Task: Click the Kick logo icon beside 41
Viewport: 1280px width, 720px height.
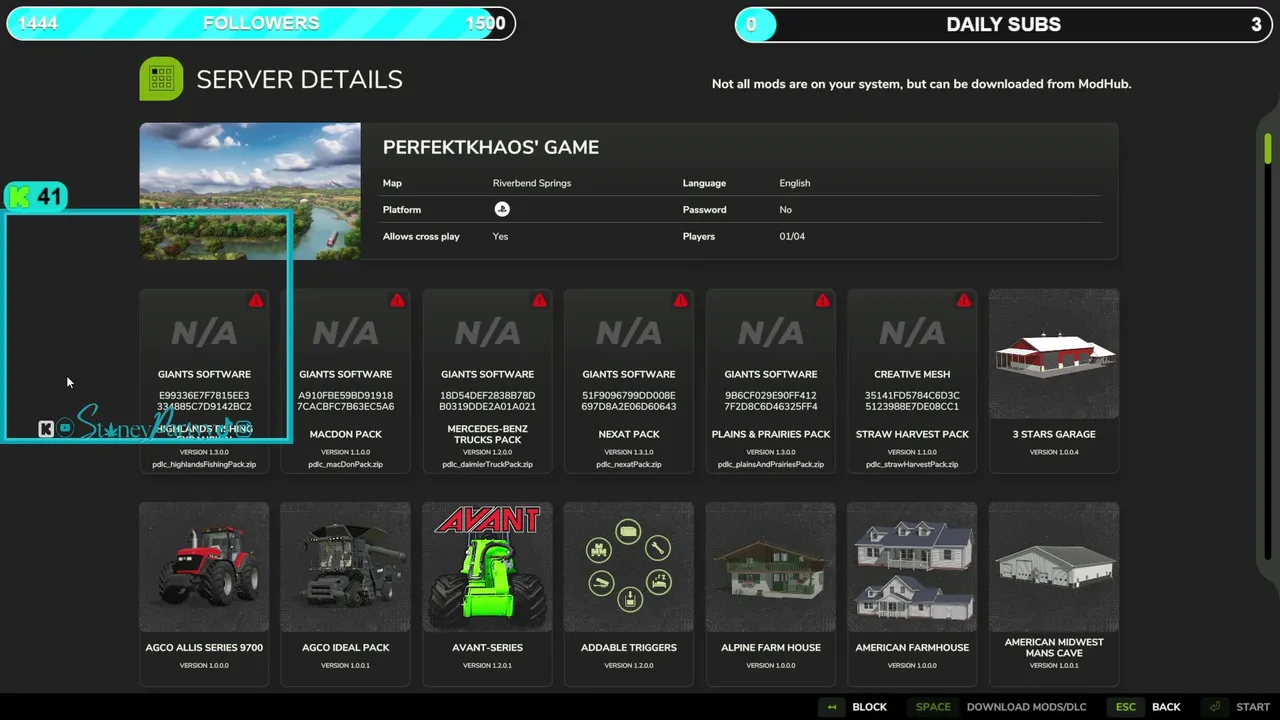Action: coord(20,197)
